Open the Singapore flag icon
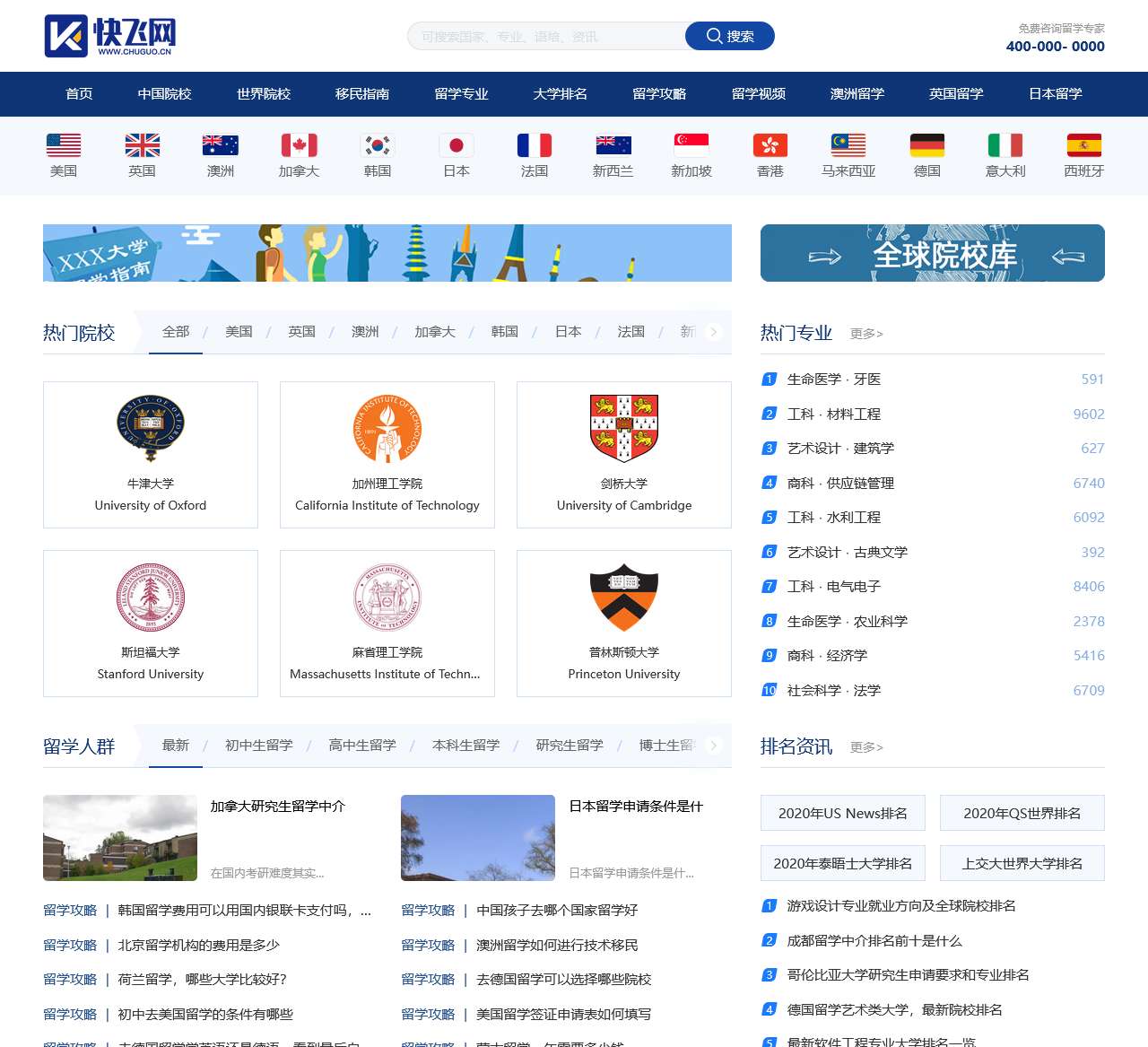The image size is (1148, 1047). [x=691, y=145]
